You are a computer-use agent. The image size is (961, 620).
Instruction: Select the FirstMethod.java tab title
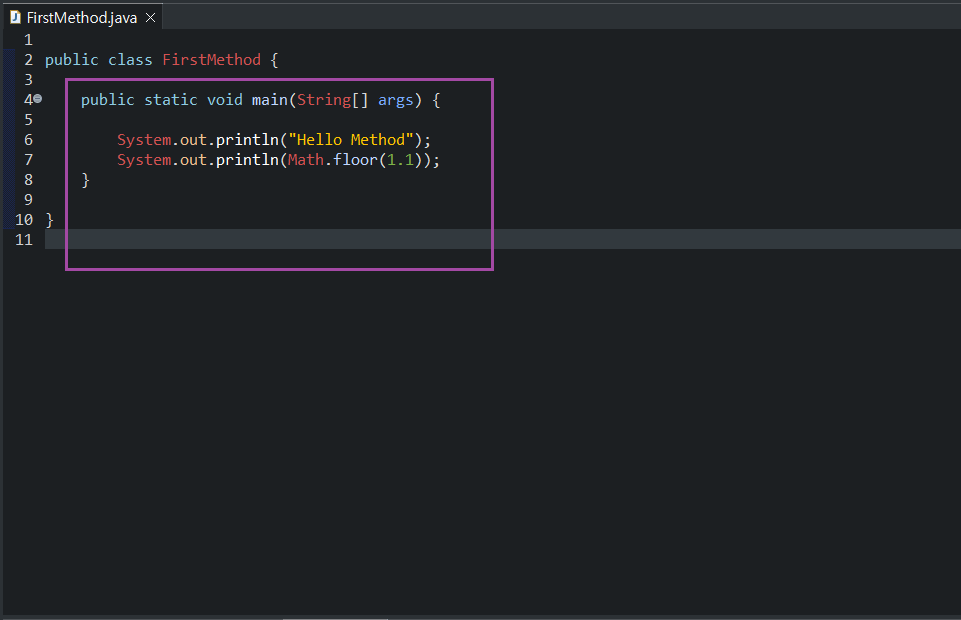(82, 18)
